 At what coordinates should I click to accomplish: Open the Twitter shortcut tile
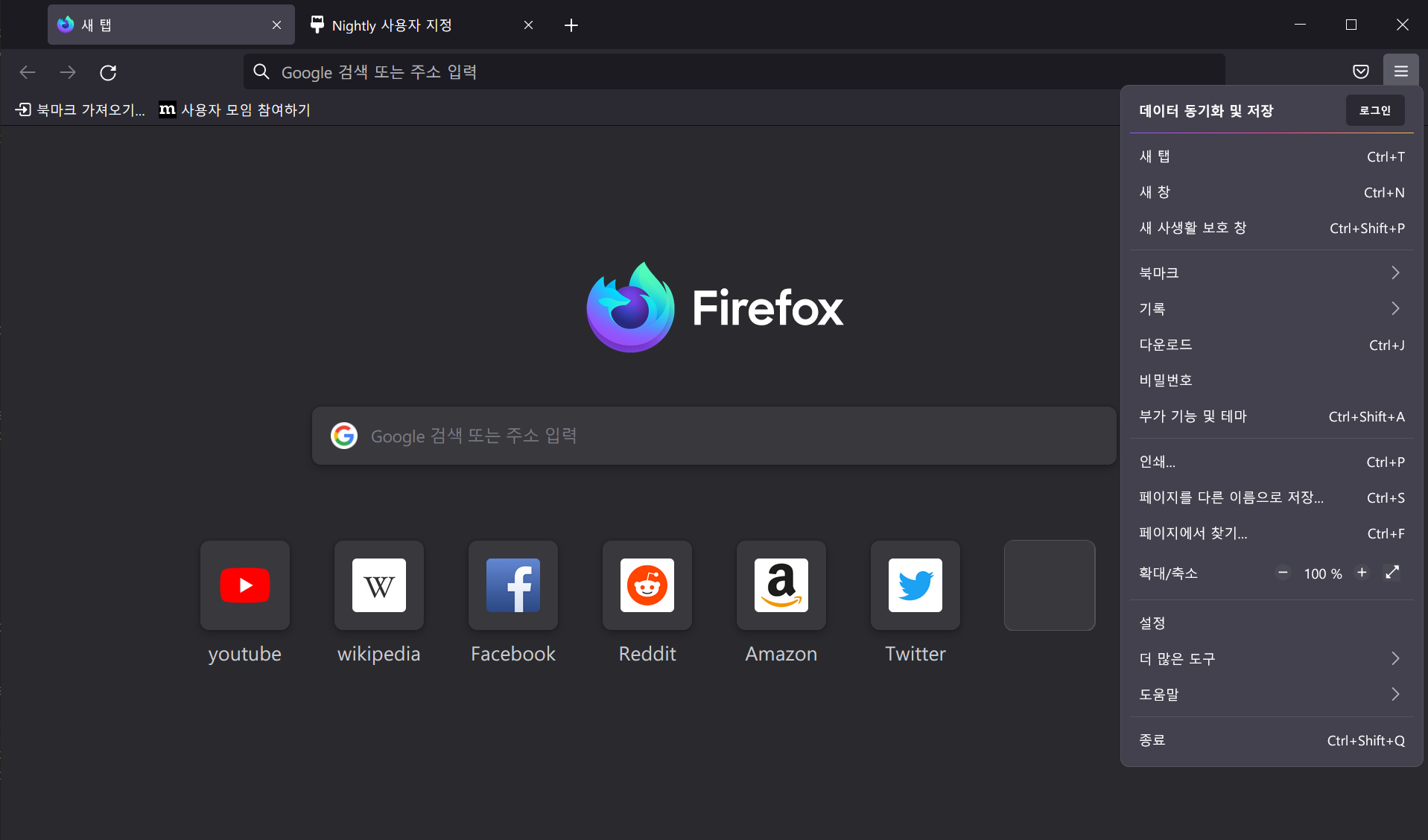point(915,585)
